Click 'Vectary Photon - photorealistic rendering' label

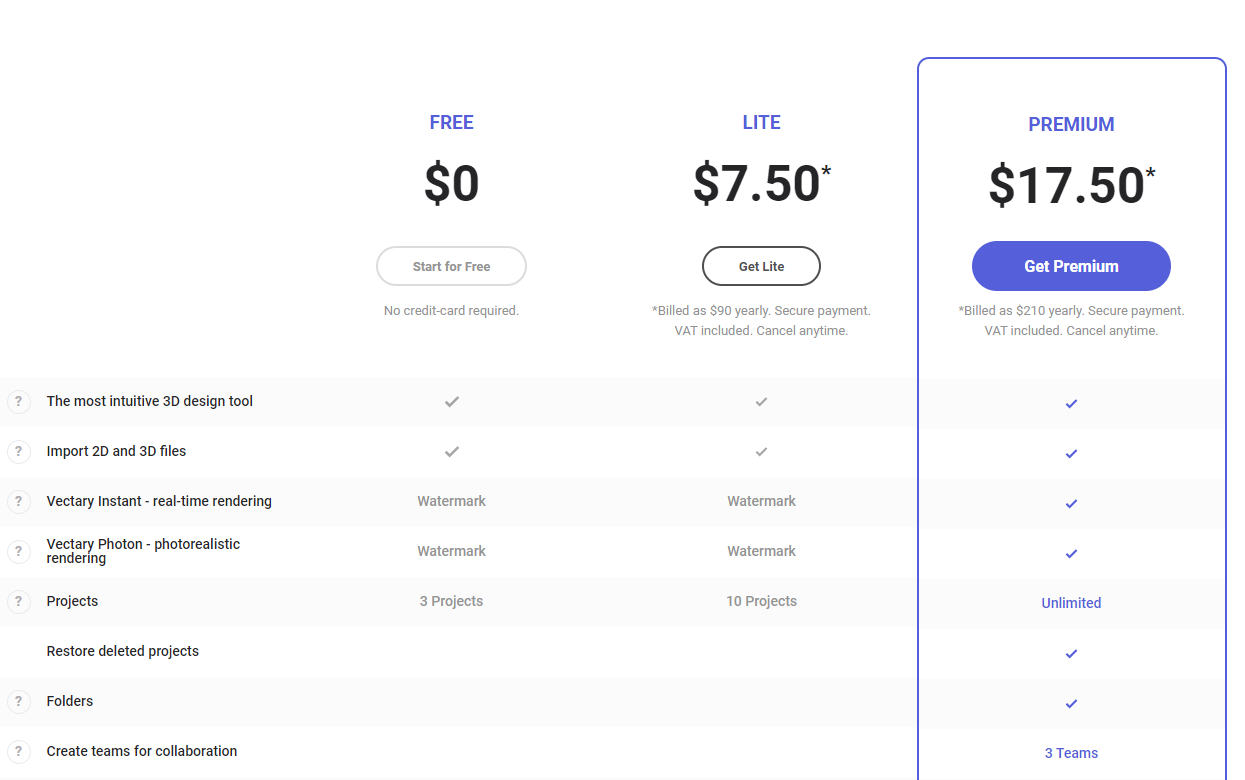[x=143, y=551]
